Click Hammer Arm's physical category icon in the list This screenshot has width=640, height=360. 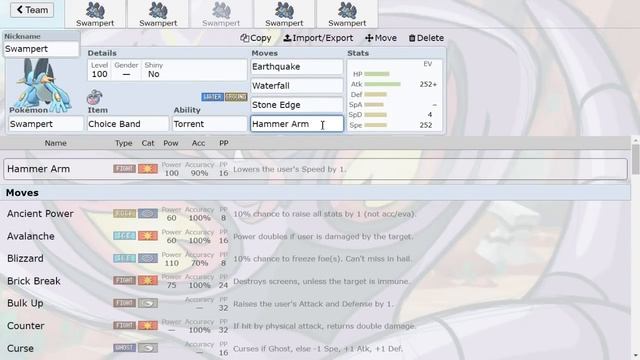click(148, 169)
